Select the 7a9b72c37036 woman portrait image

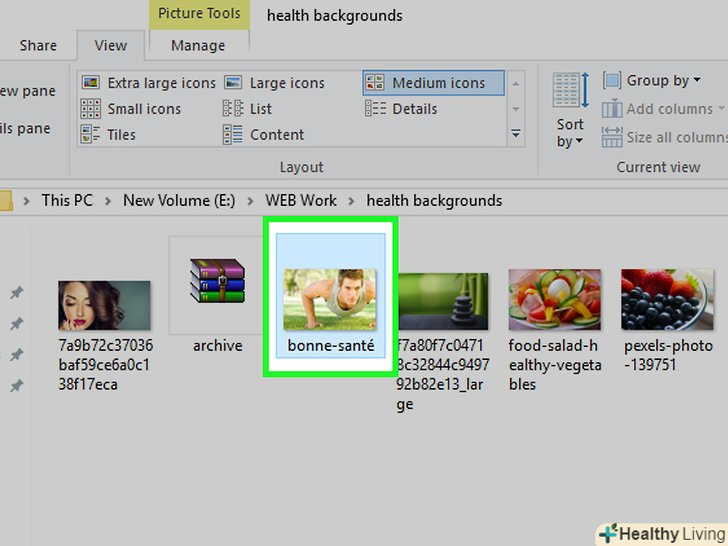click(x=104, y=306)
